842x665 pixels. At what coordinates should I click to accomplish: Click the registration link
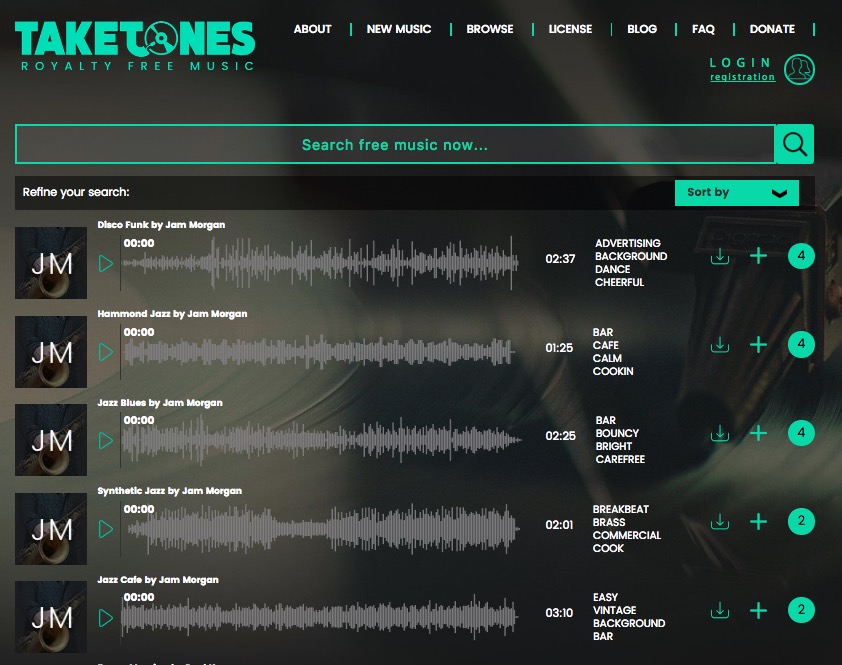tap(743, 77)
